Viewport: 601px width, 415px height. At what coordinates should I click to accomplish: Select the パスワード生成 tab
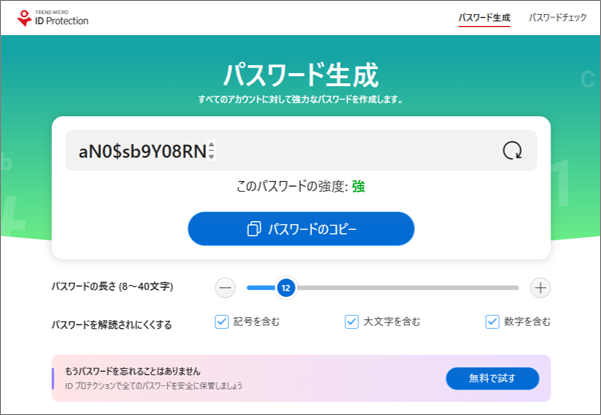click(x=484, y=18)
